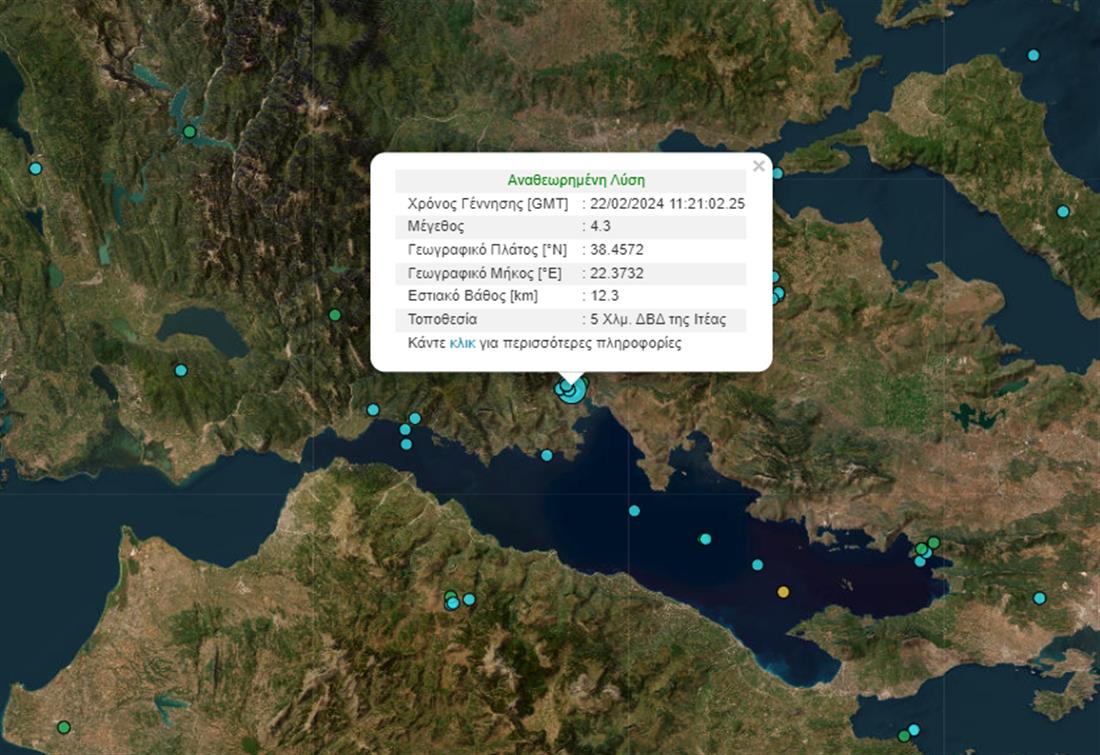Click the green marker in southwest Peloponnese corner

click(64, 727)
